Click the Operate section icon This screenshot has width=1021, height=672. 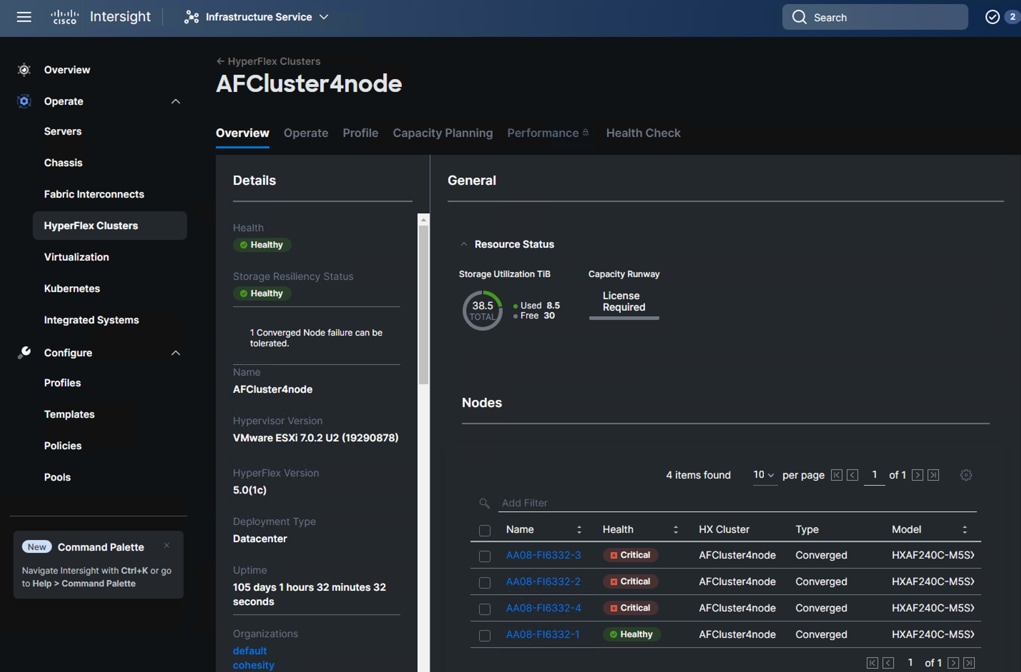coord(24,101)
